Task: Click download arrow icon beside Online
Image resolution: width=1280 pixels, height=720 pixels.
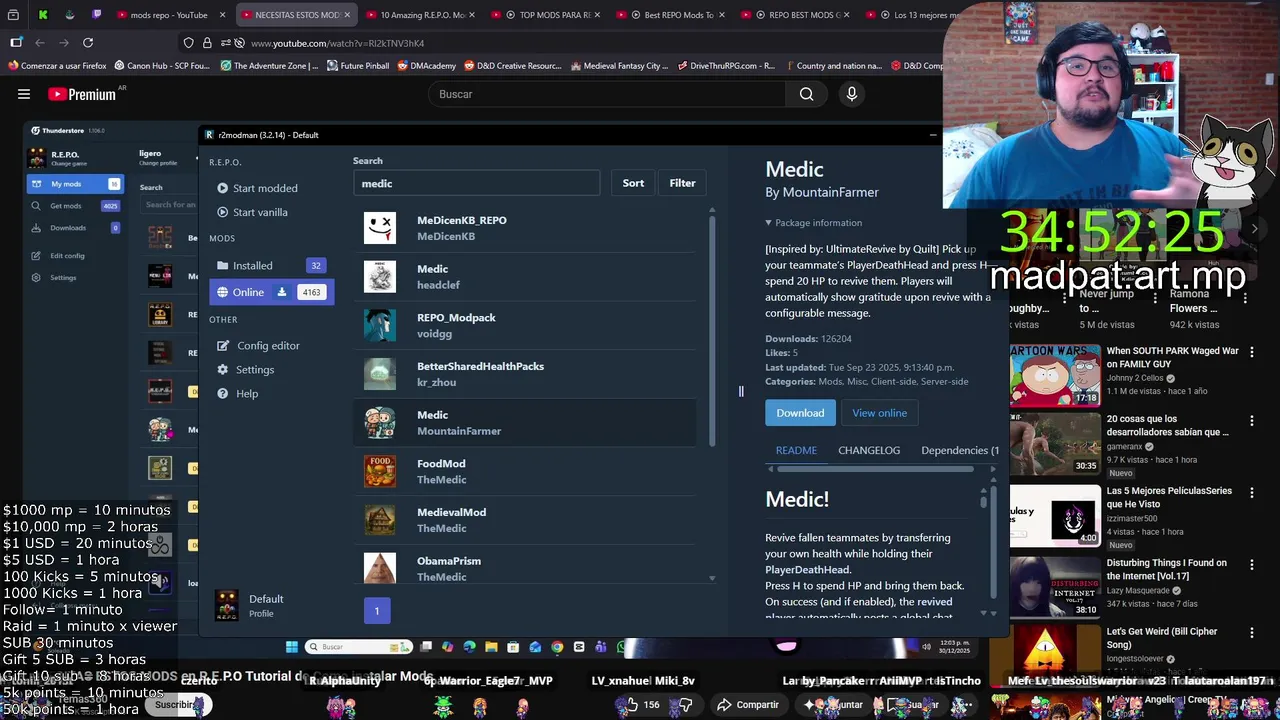Action: [282, 292]
